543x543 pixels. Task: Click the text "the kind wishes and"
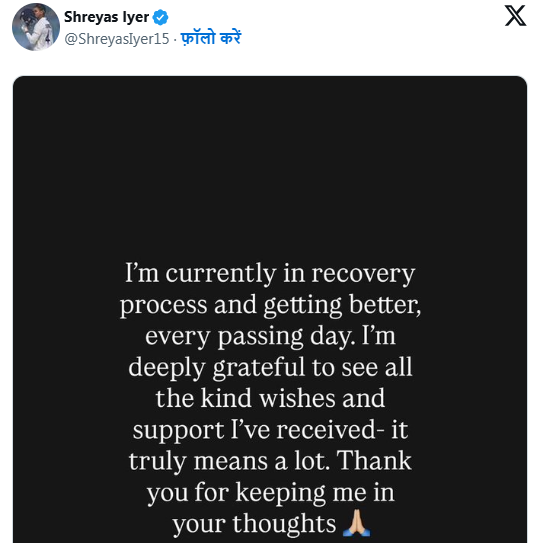270,398
